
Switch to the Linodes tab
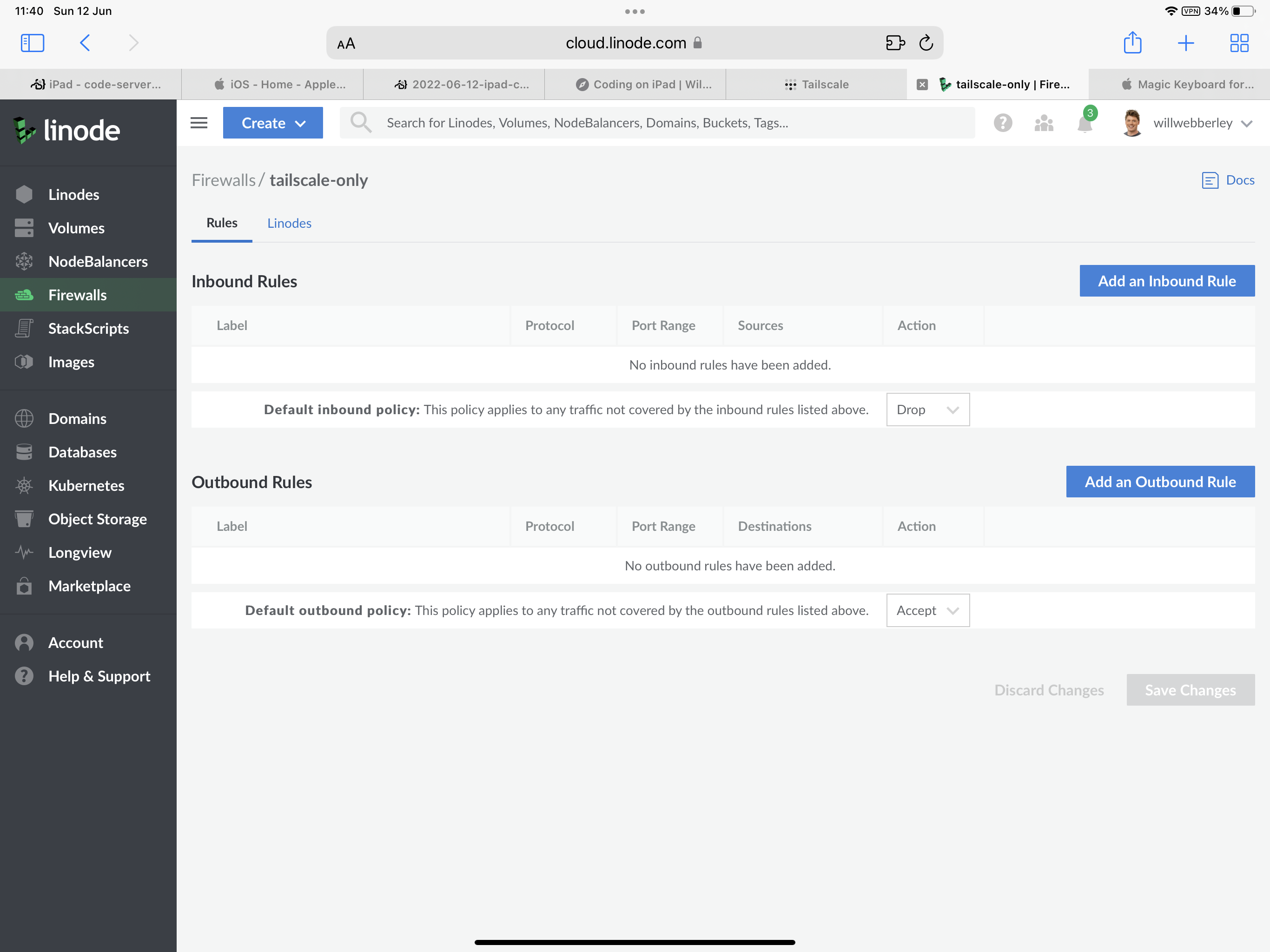click(x=289, y=222)
